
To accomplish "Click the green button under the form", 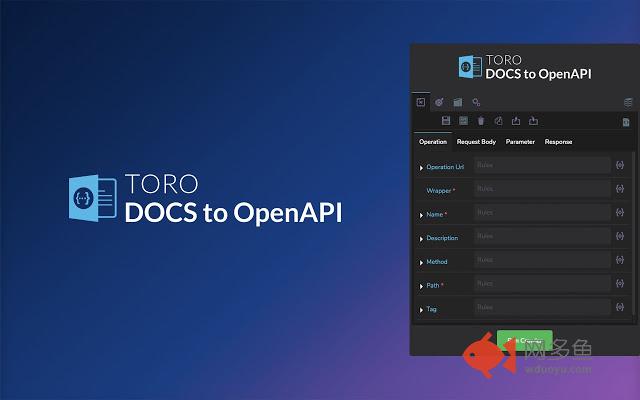I will coord(524,340).
